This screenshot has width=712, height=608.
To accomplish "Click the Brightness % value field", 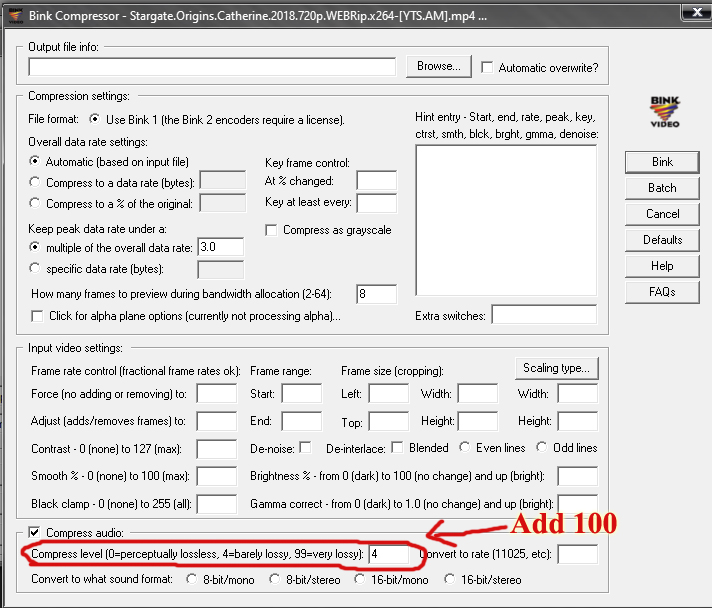I will click(578, 476).
